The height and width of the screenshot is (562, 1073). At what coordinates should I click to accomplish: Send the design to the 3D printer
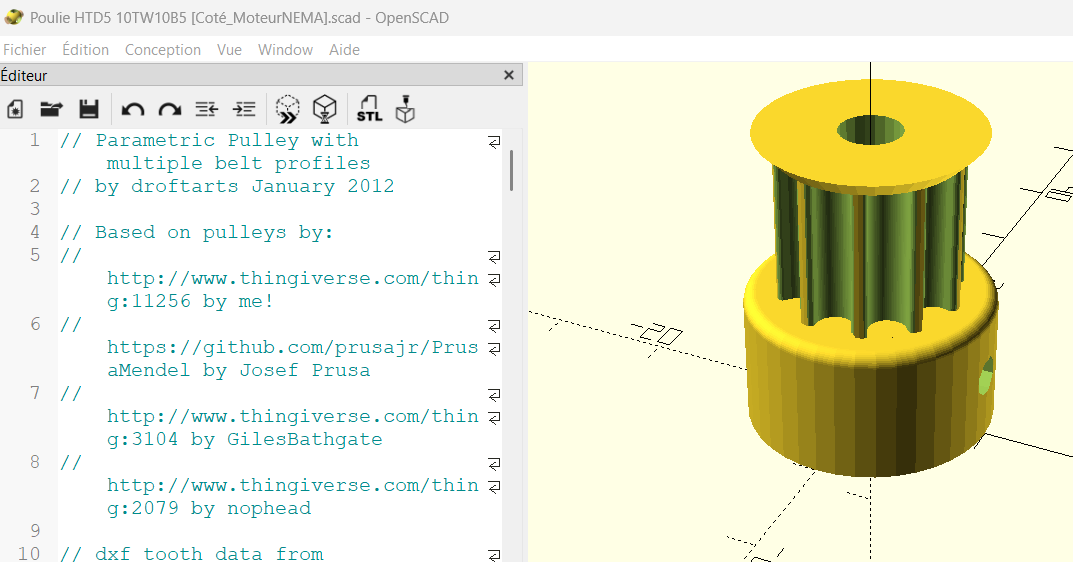coord(405,109)
